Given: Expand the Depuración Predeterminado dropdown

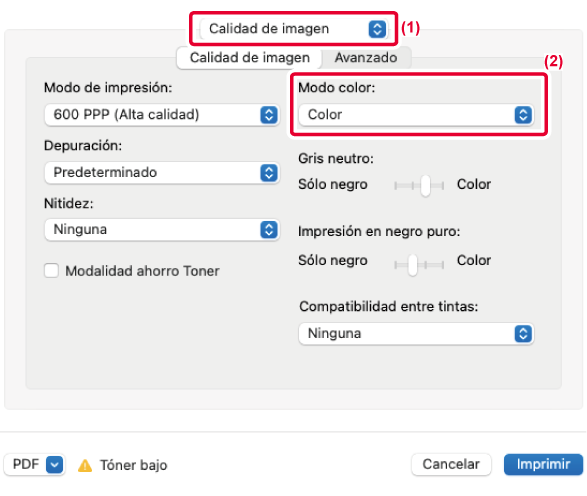Looking at the screenshot, I should point(162,173).
